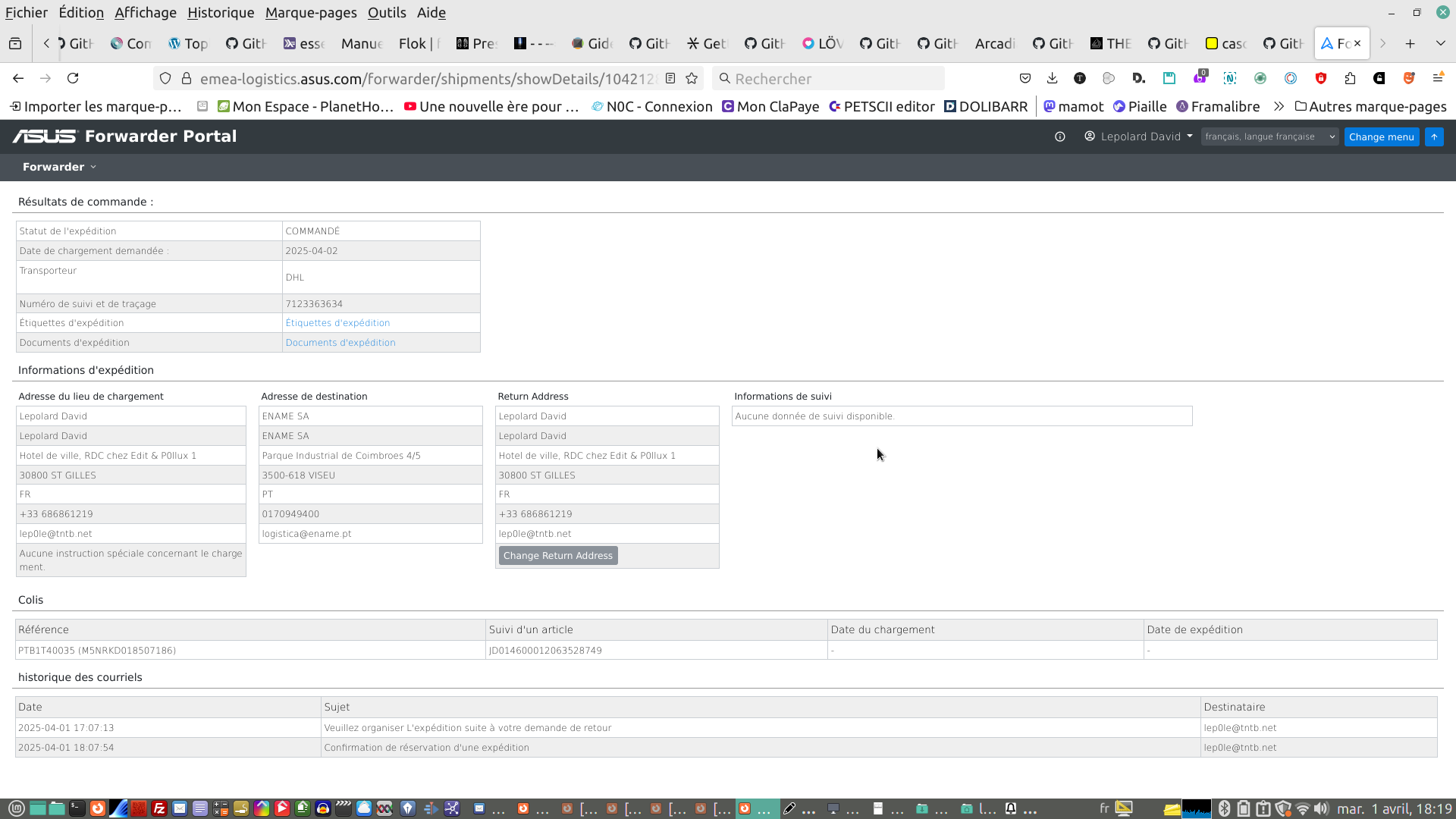This screenshot has height=819, width=1456.
Task: Bookmark this page with star icon
Action: point(692,78)
